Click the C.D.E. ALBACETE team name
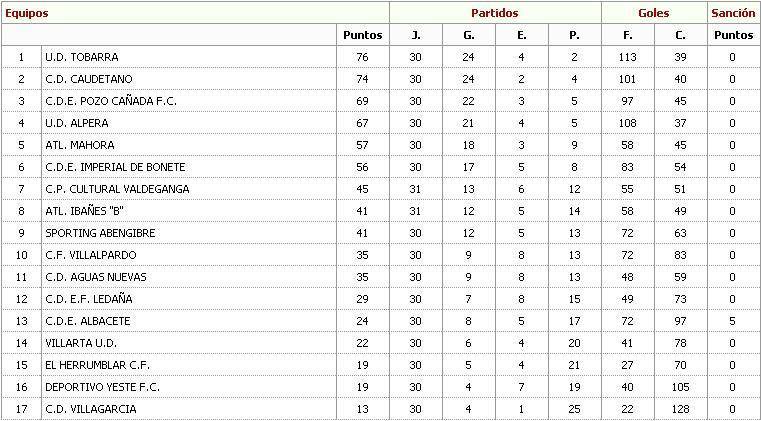Viewport: 761px width, 421px height. click(x=88, y=321)
